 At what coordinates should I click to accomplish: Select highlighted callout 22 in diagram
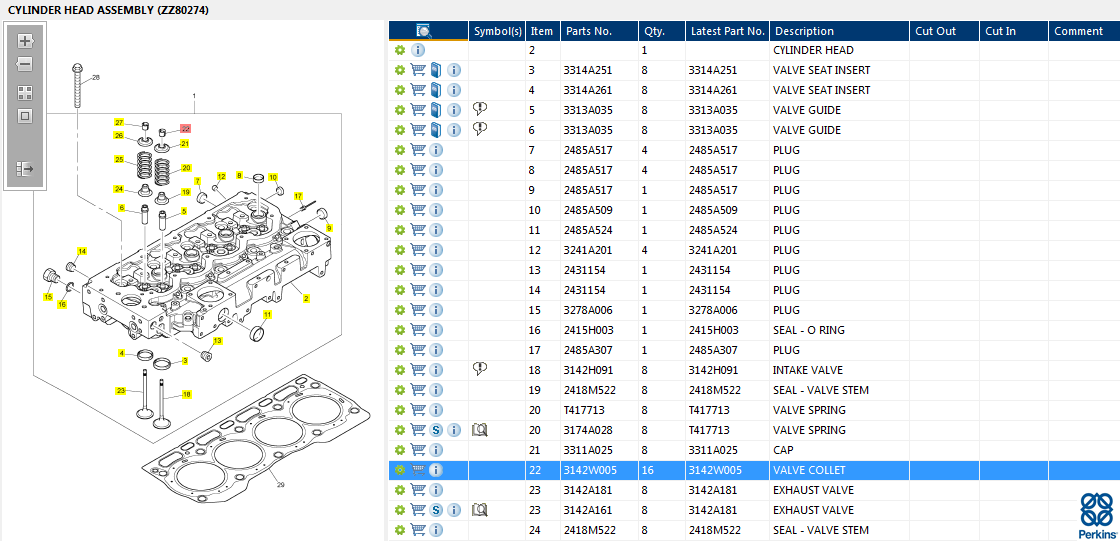186,129
